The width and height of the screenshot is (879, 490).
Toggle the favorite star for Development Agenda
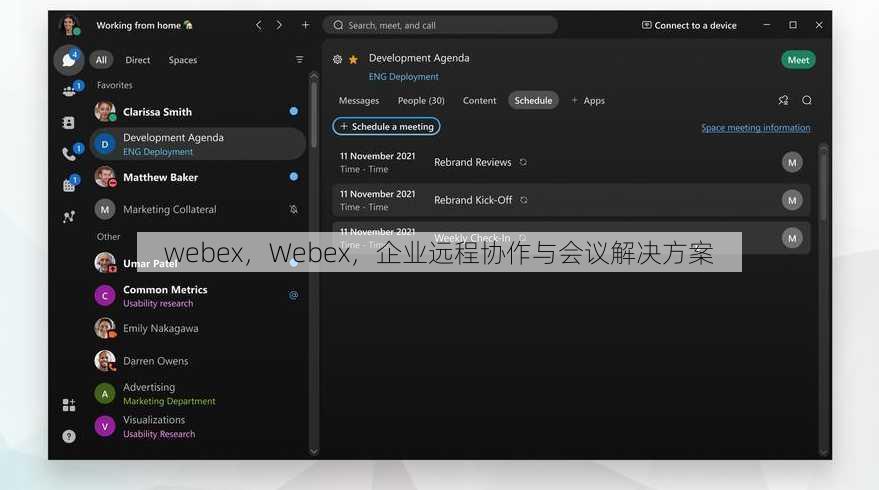(353, 59)
